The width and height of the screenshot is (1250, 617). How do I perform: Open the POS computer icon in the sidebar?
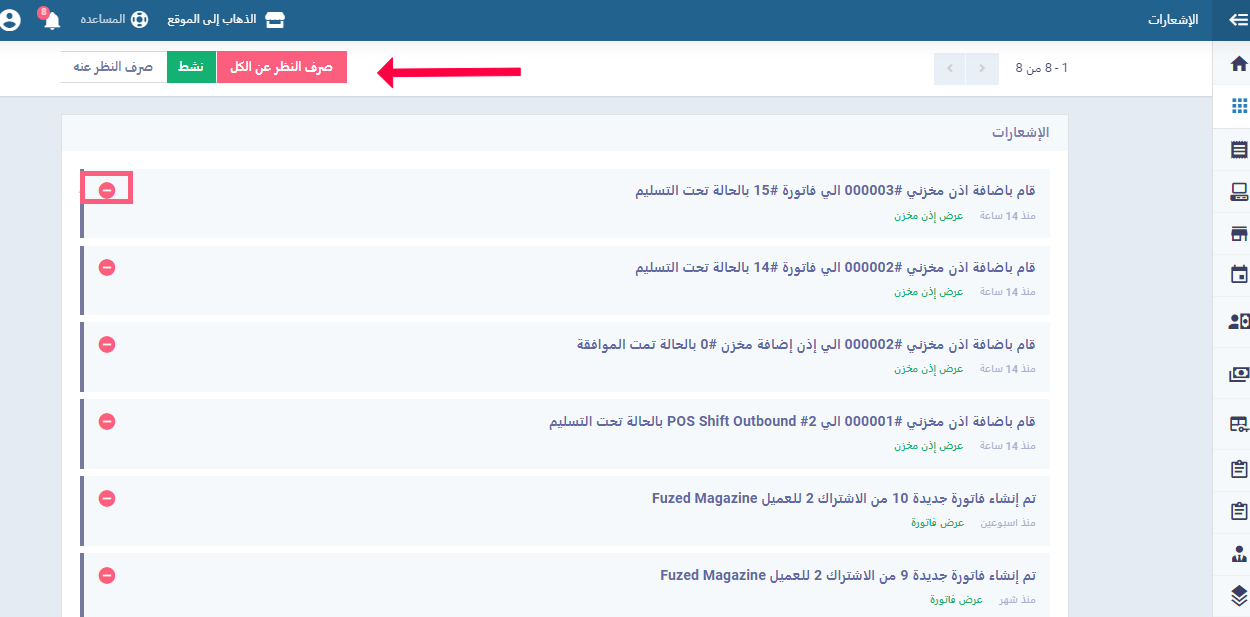(1239, 192)
